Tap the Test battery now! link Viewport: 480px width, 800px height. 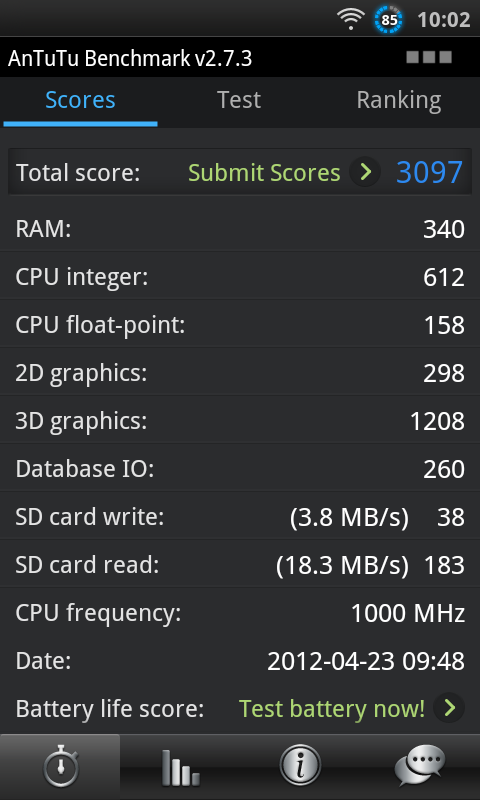coord(332,709)
